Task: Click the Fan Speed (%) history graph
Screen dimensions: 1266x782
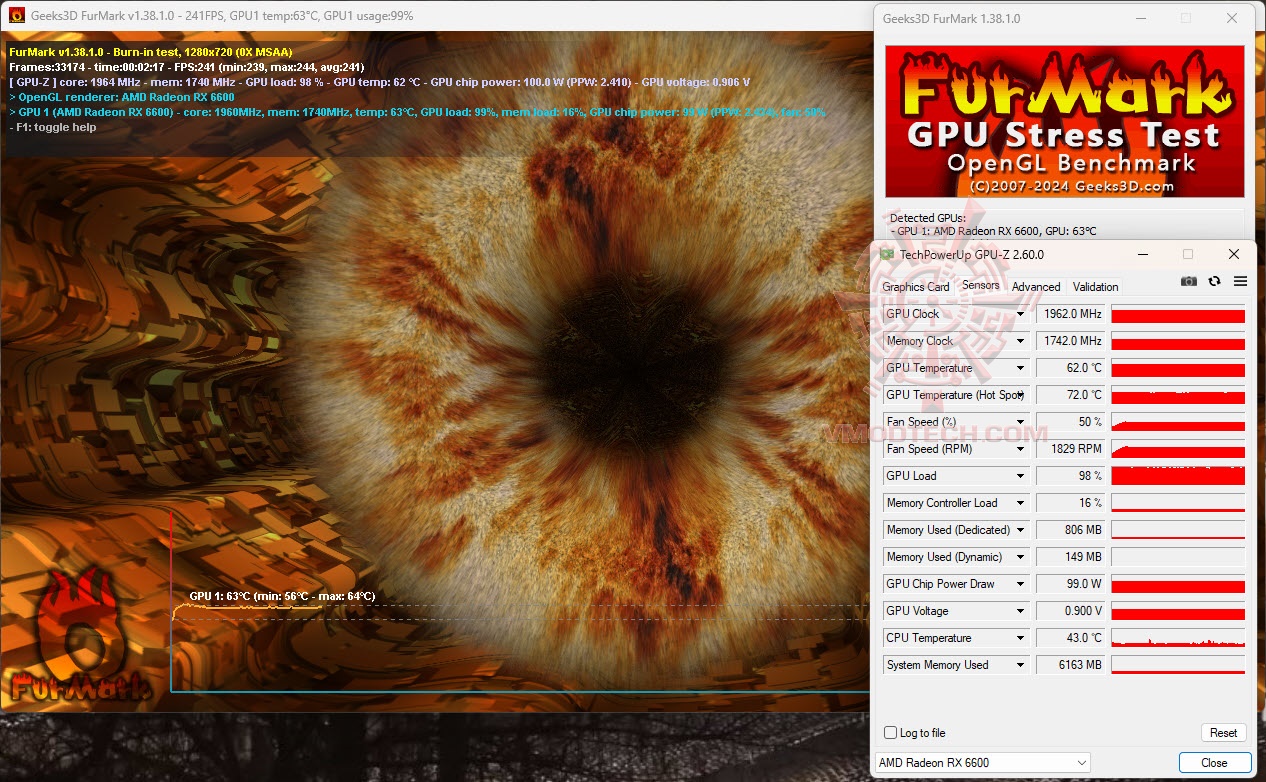Action: 1178,422
